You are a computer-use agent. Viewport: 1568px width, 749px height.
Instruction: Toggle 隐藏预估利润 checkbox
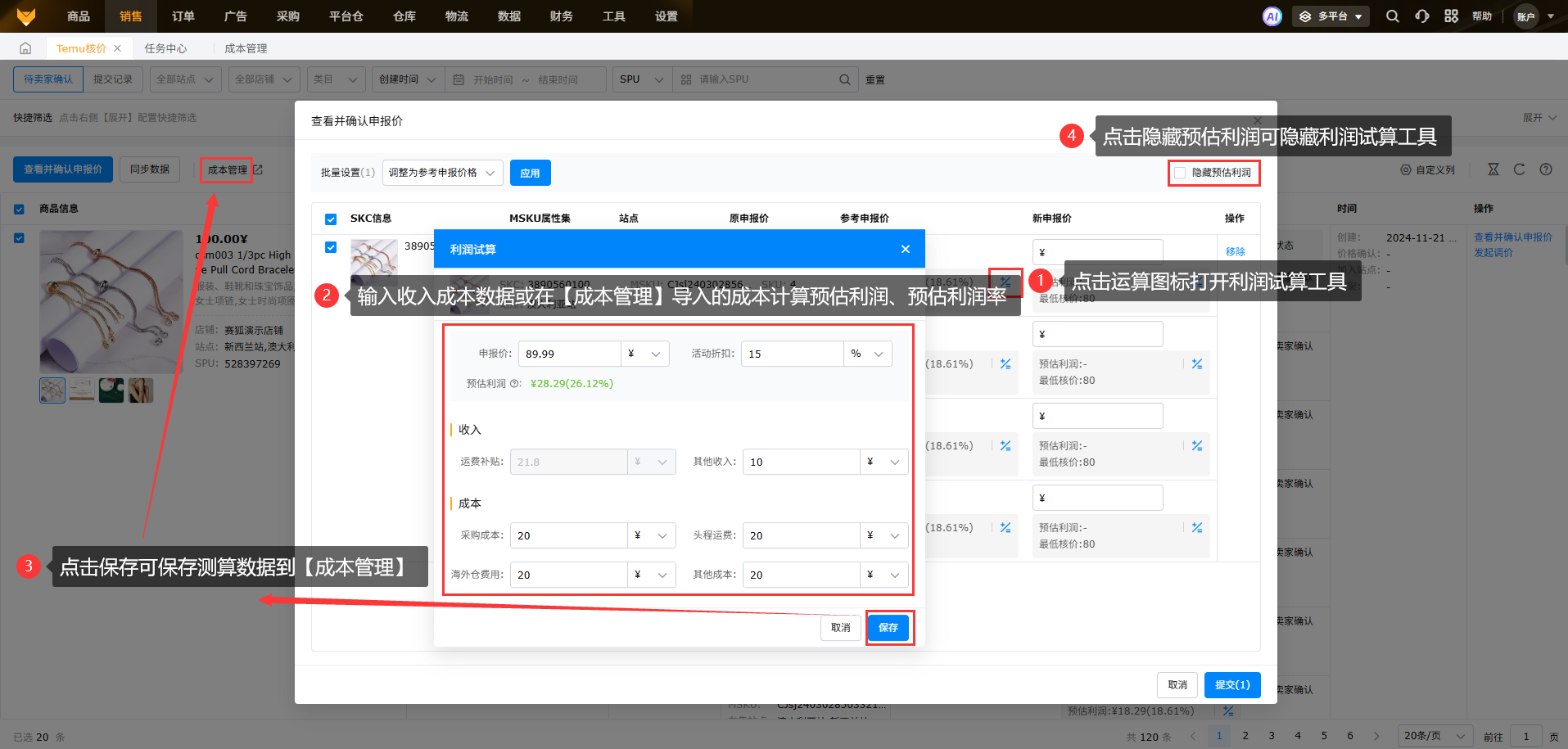(x=1180, y=173)
